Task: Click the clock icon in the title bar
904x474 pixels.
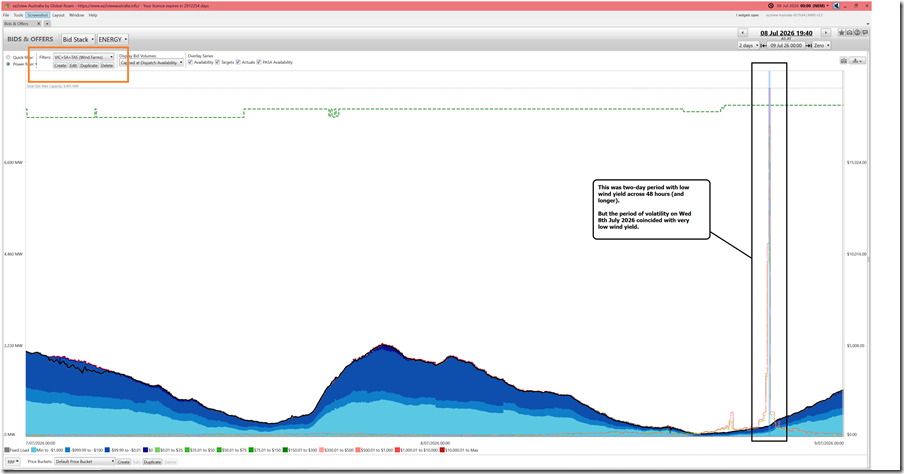Action: tap(771, 6)
